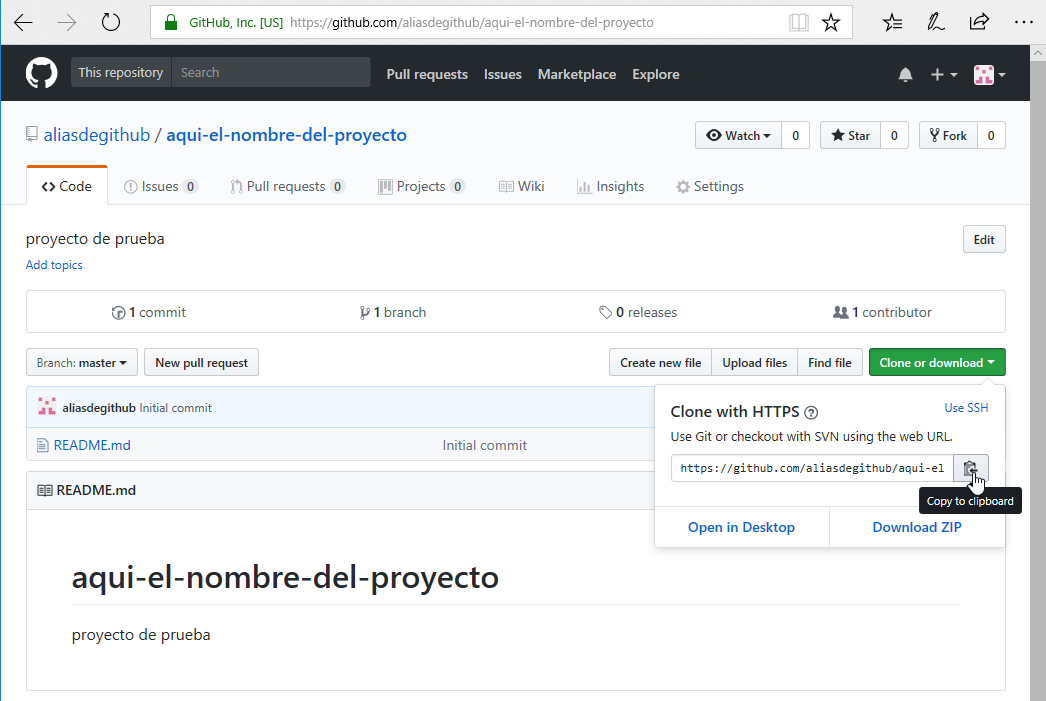This screenshot has height=701, width=1046.
Task: View 1 contributor
Action: [882, 313]
